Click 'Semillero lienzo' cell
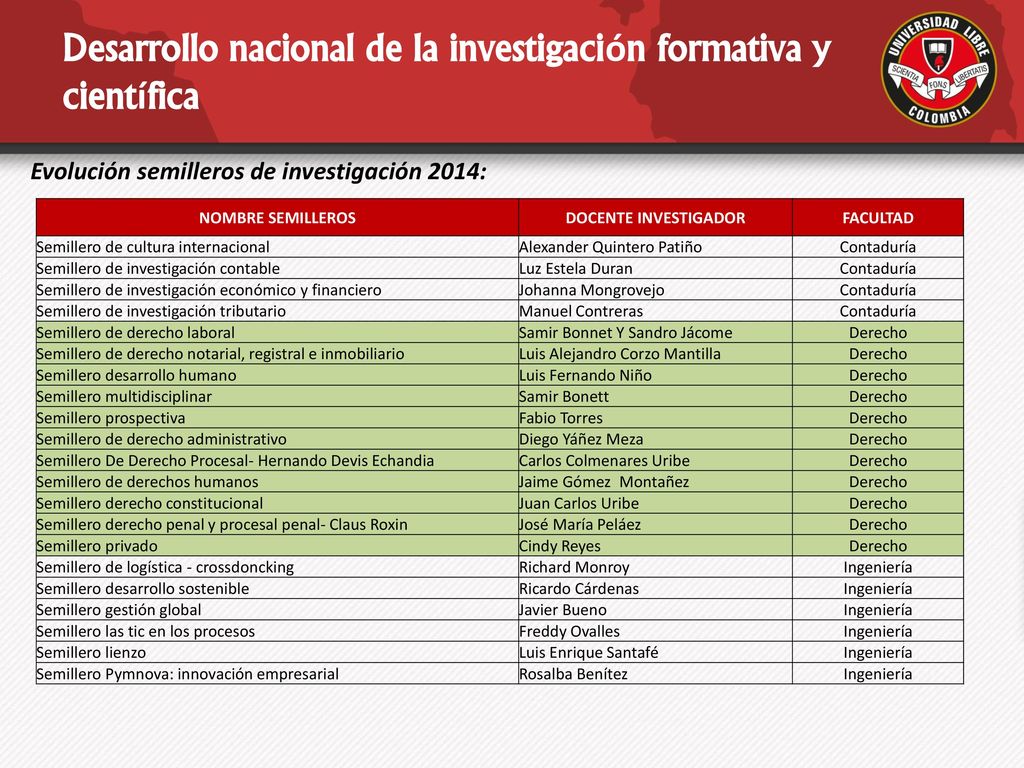1024x768 pixels. point(278,652)
